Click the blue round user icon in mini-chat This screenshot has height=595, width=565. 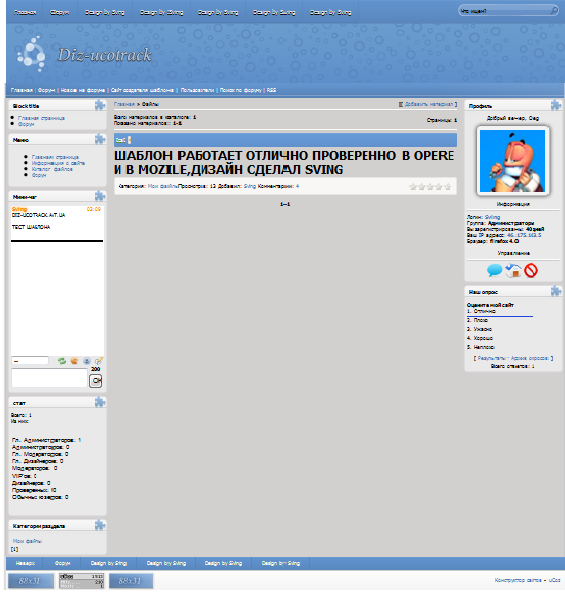click(87, 361)
